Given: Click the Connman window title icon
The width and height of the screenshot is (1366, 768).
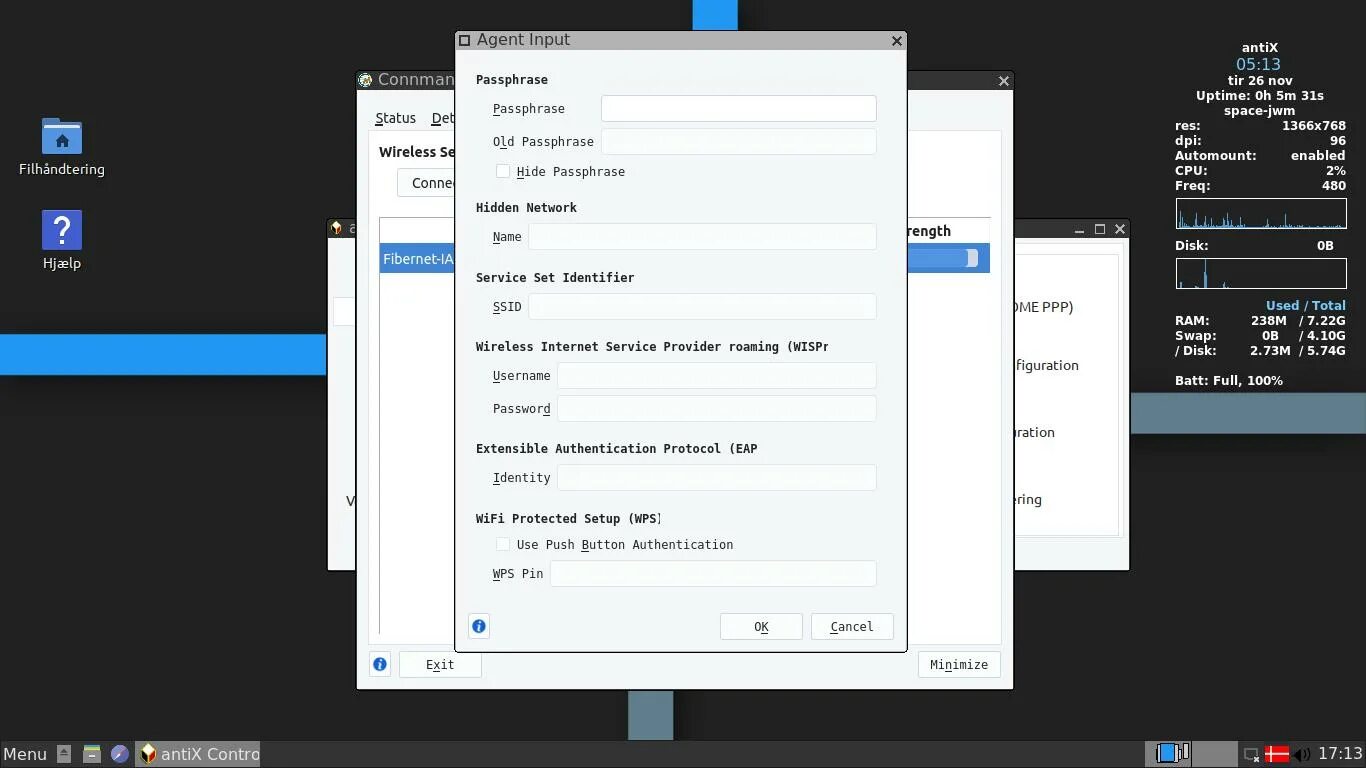Looking at the screenshot, I should point(365,80).
